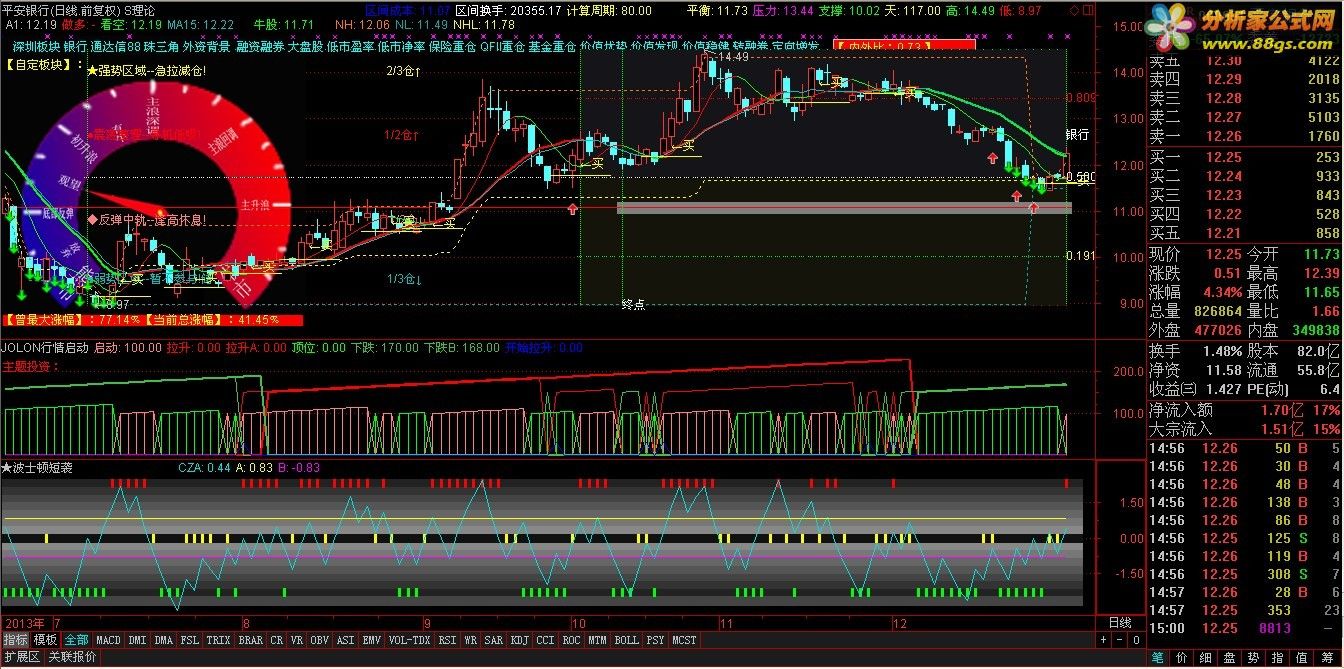Click the 深圳板块 sector link
1344x669 pixels.
point(36,47)
